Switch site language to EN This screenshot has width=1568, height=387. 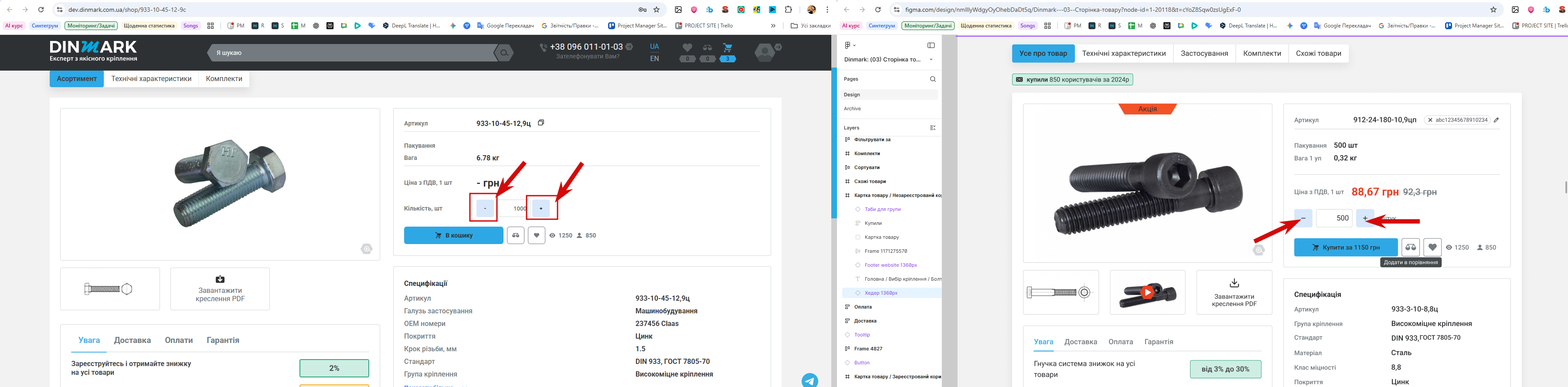coord(654,58)
